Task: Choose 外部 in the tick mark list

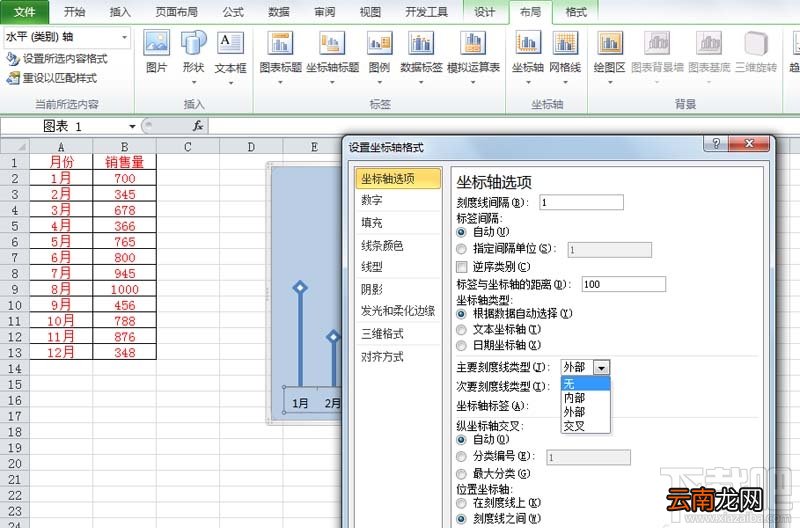Action: coord(585,412)
